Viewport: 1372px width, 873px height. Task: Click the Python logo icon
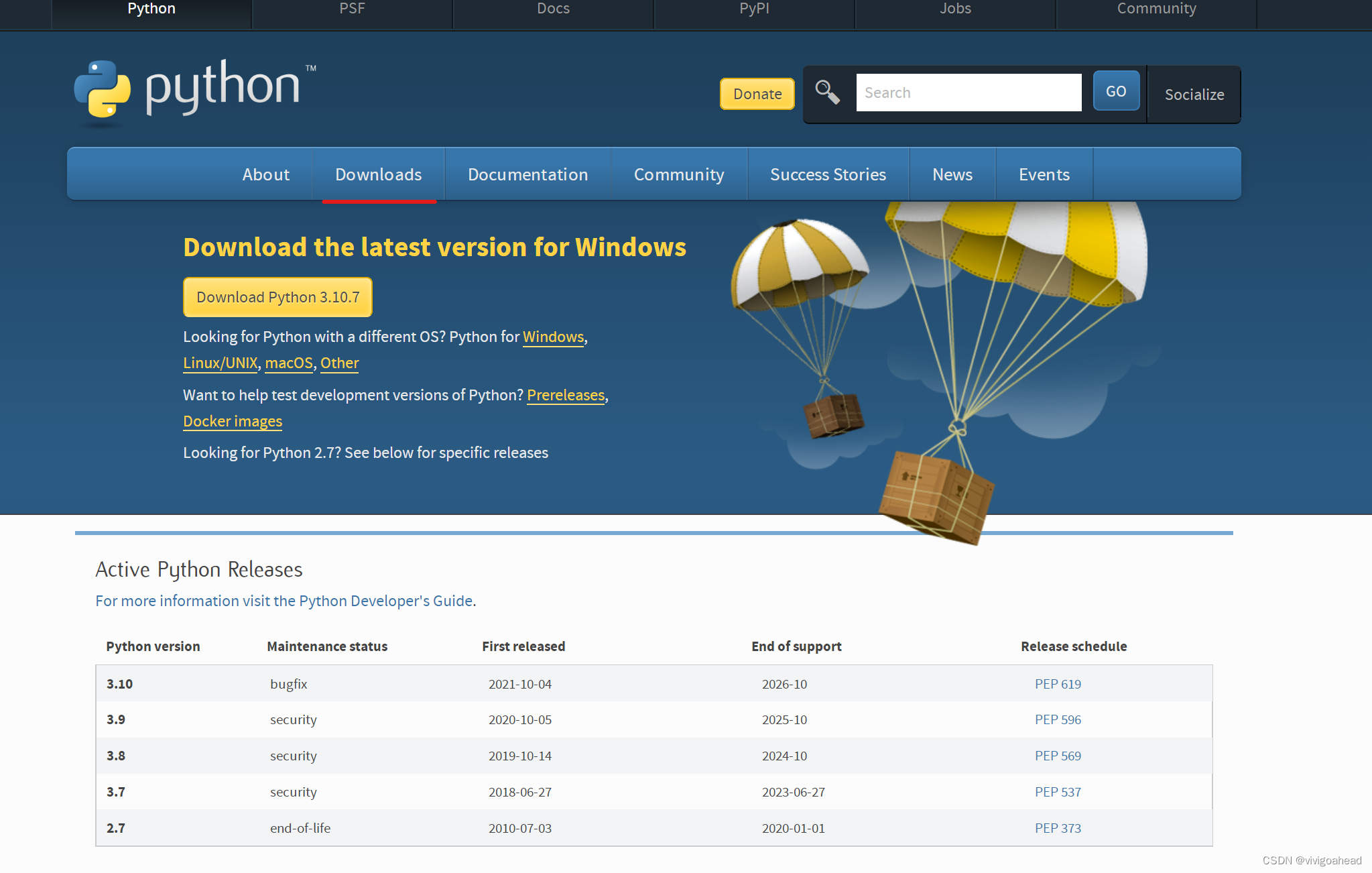[103, 89]
